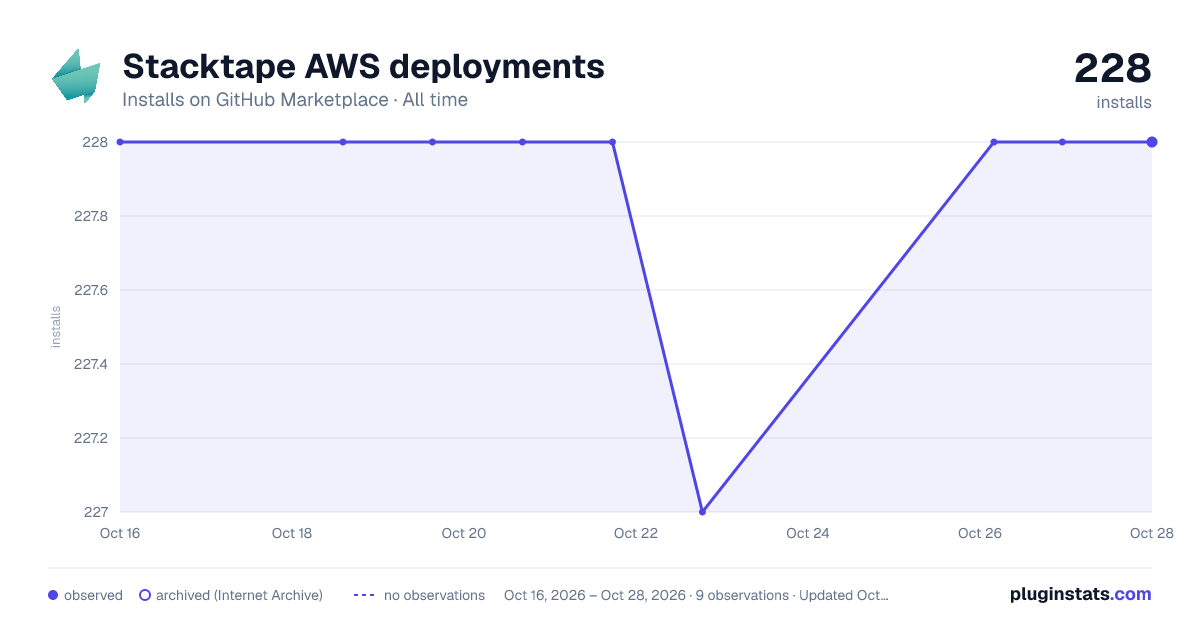
Task: Click the '228' y-axis label
Action: point(95,142)
